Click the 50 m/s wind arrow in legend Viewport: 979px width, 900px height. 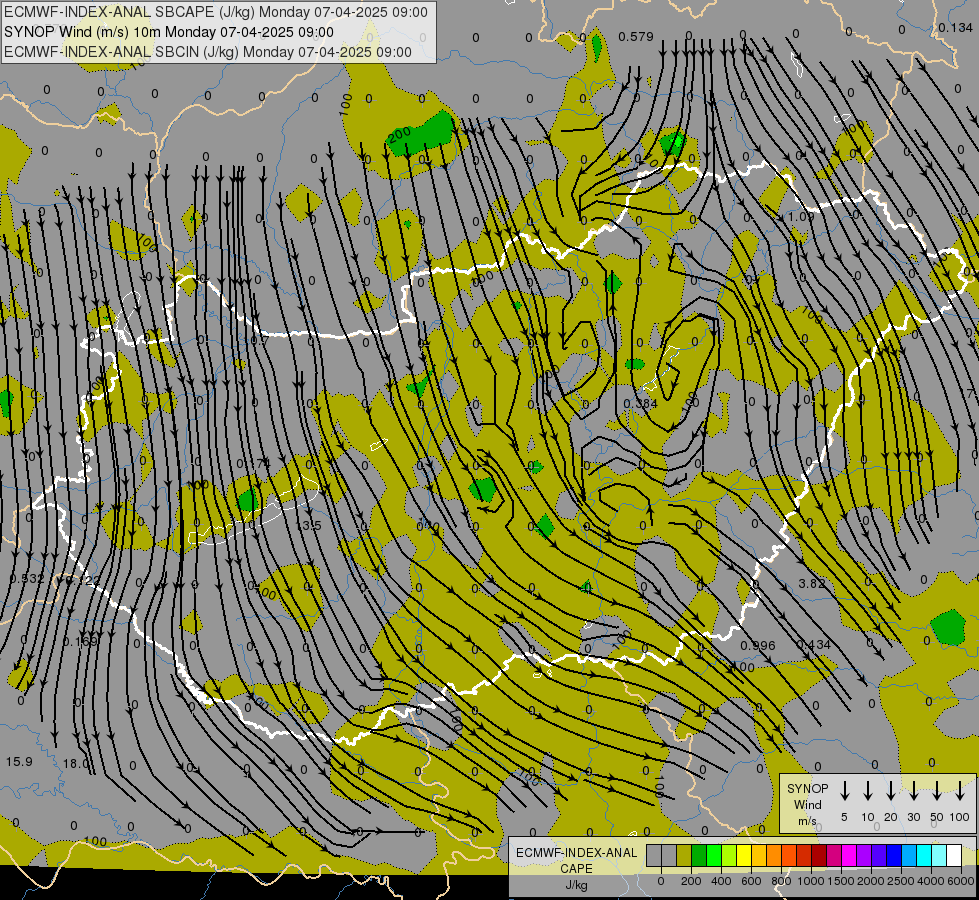coord(937,791)
